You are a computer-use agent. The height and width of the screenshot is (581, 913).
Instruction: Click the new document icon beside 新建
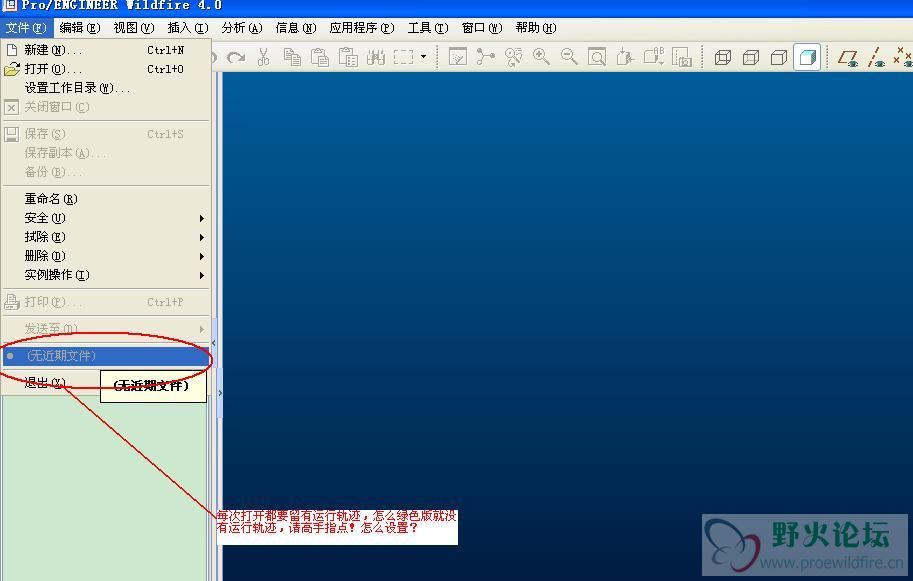(x=12, y=50)
